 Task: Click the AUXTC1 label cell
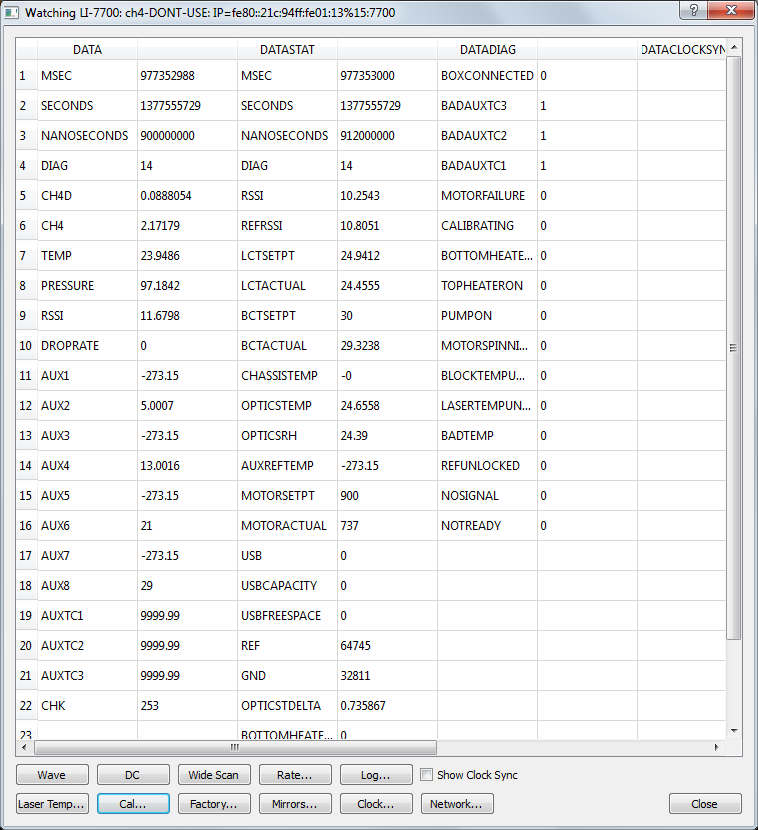tap(87, 616)
